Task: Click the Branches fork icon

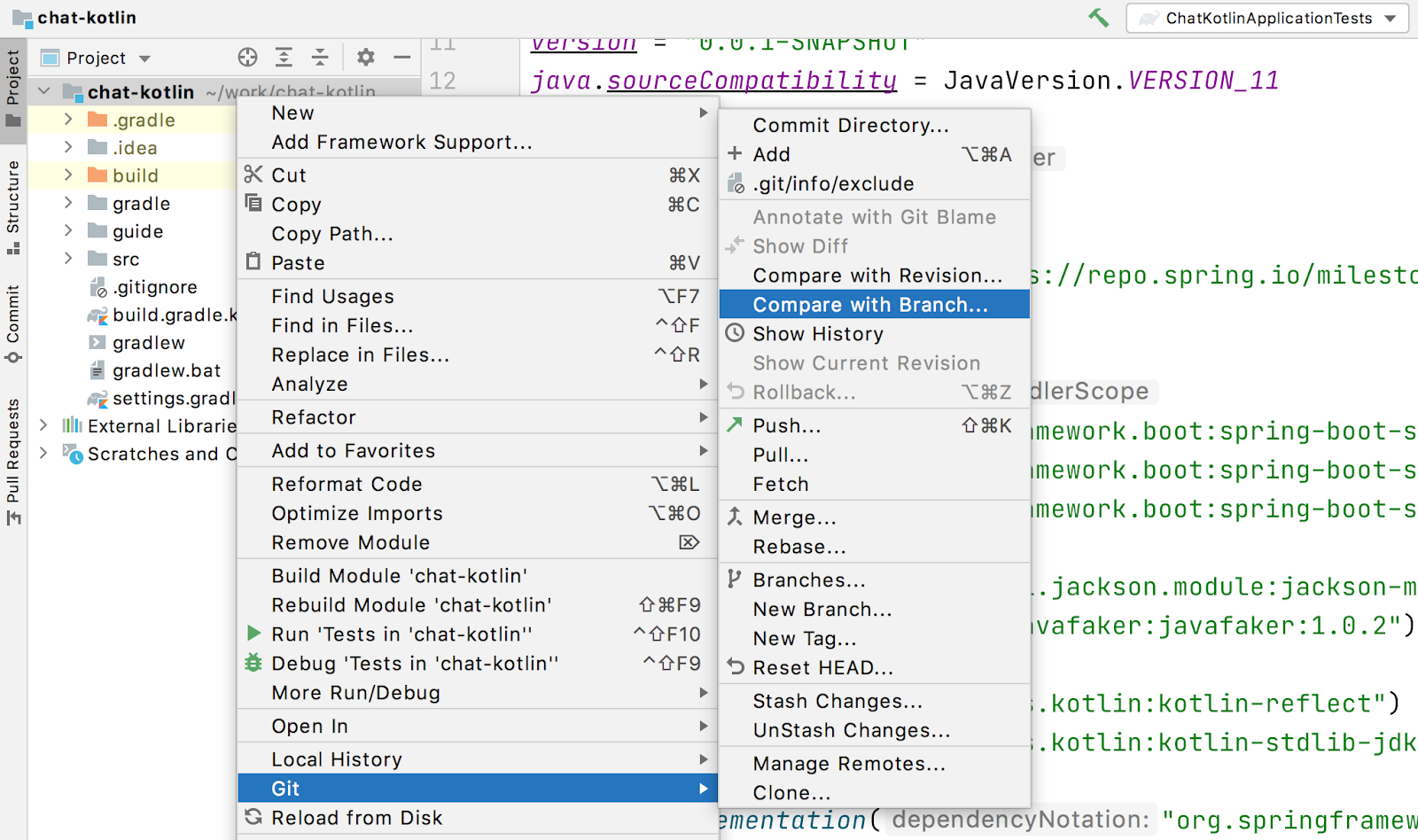Action: click(x=735, y=579)
